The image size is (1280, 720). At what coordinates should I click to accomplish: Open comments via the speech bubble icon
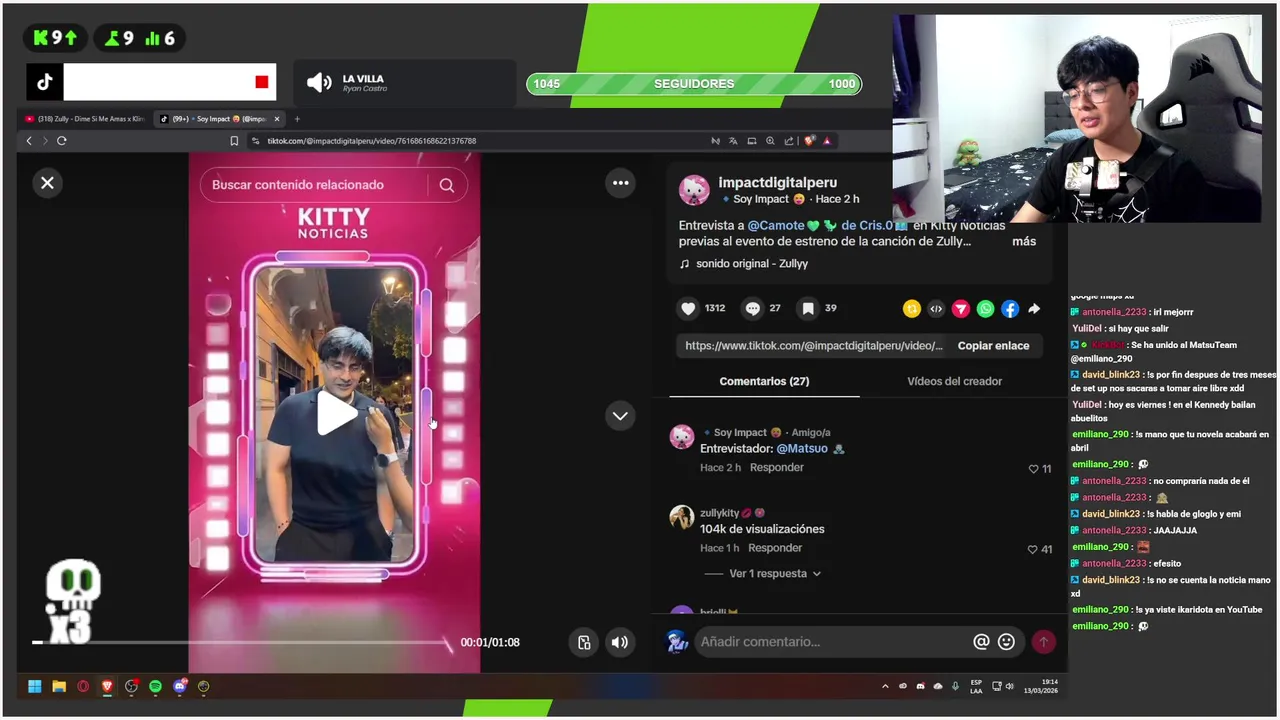point(753,308)
